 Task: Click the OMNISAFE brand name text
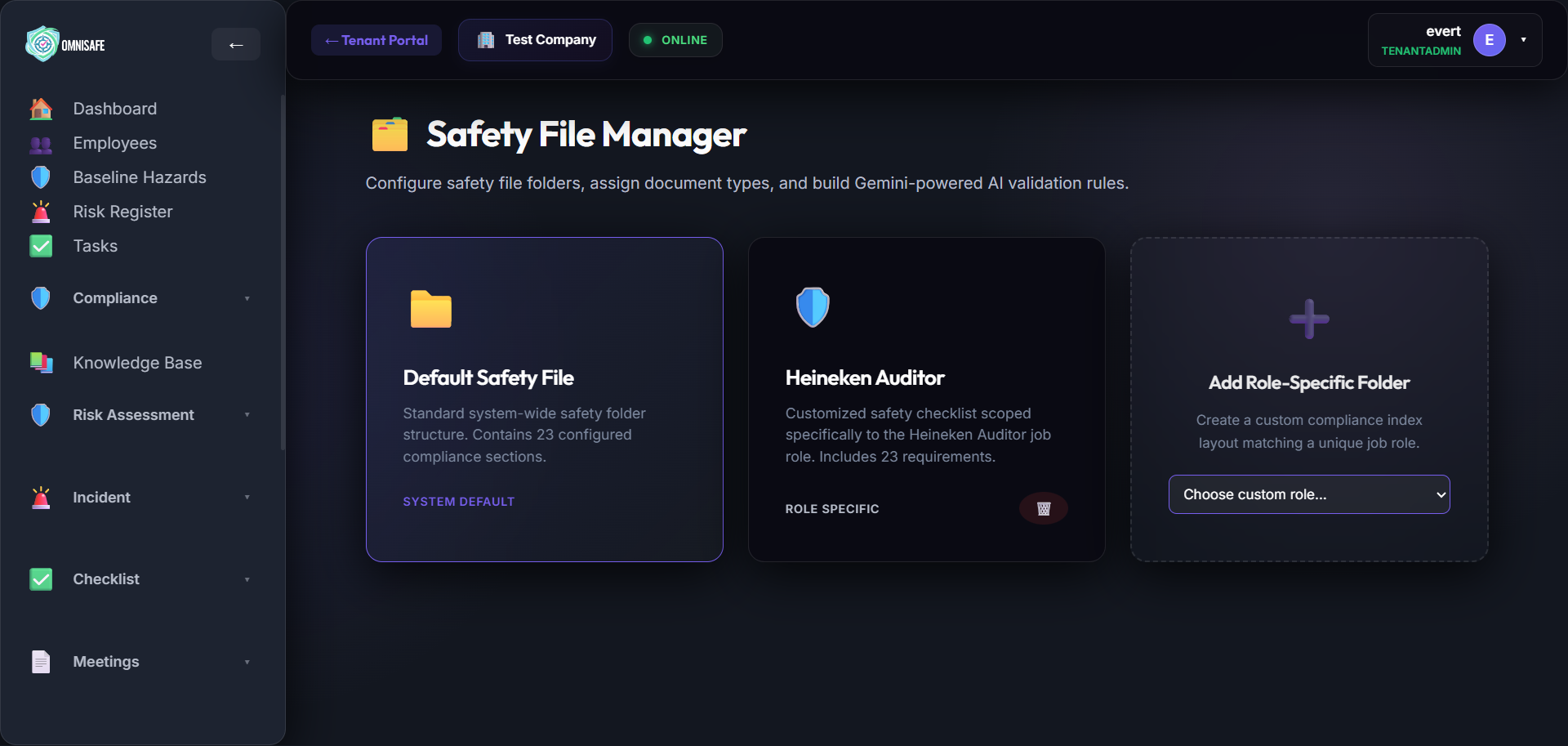point(83,46)
